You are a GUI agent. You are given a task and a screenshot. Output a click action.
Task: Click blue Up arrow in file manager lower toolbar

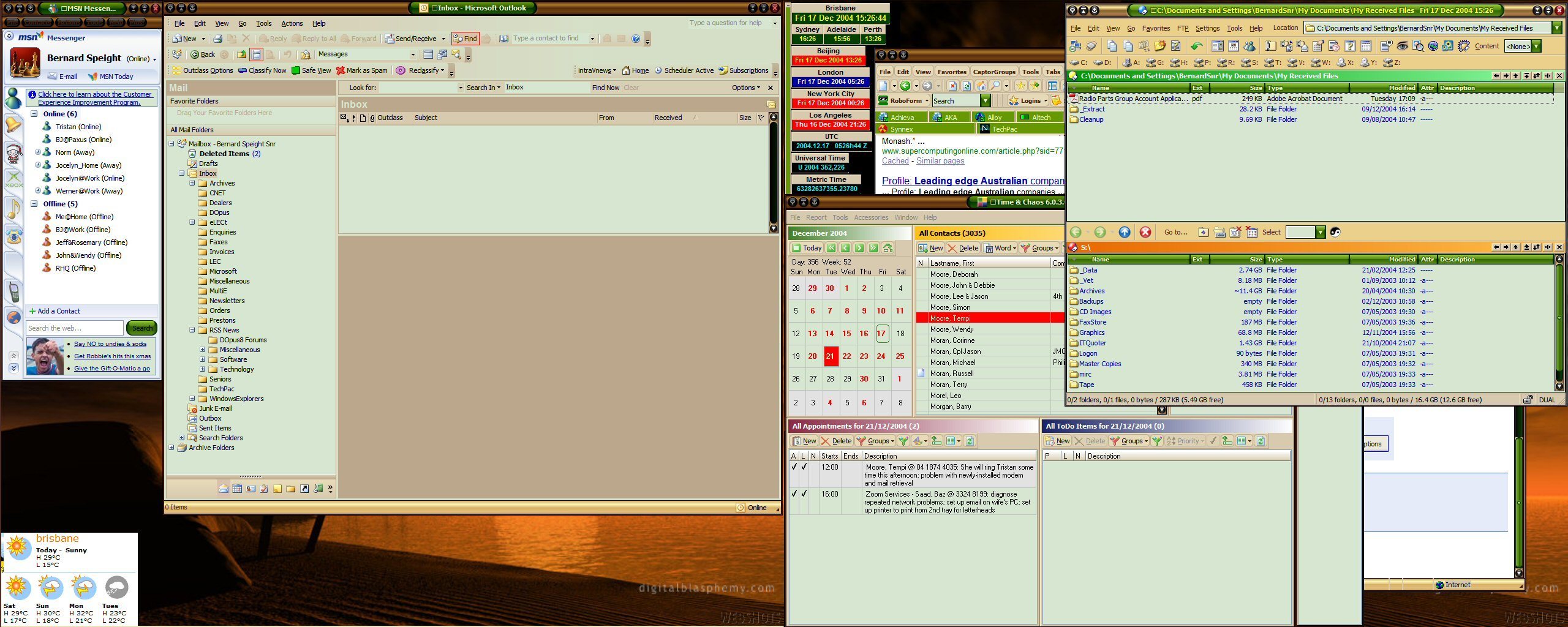point(1125,232)
